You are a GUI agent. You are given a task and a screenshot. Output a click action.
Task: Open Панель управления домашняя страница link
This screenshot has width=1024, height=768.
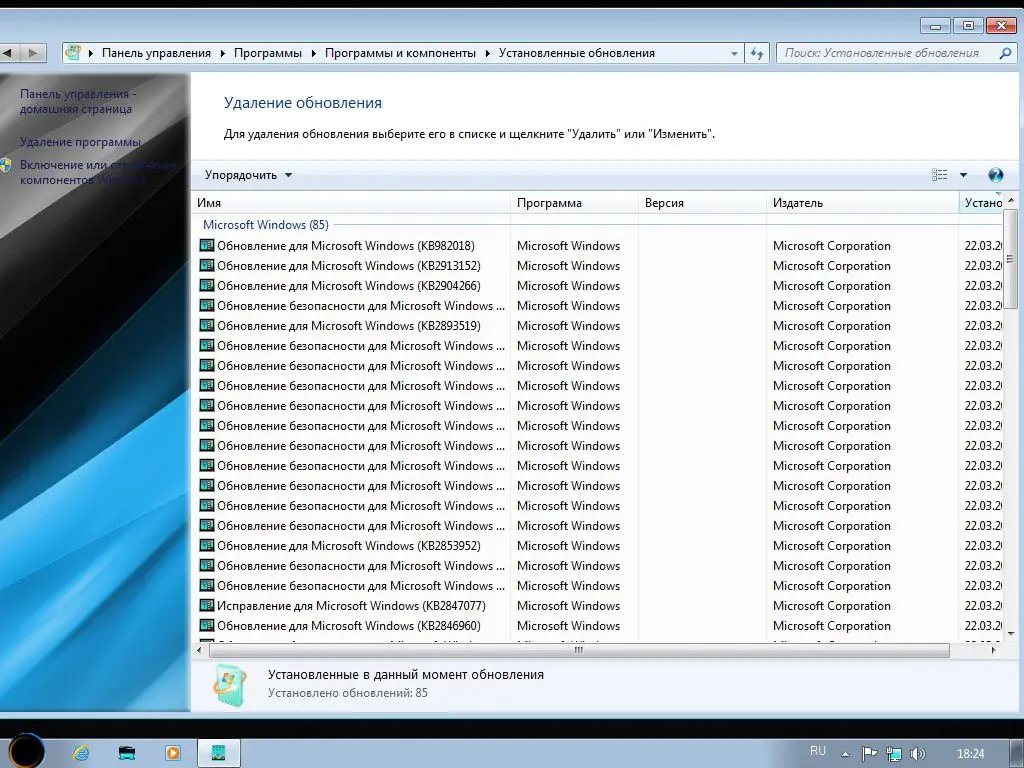click(78, 101)
